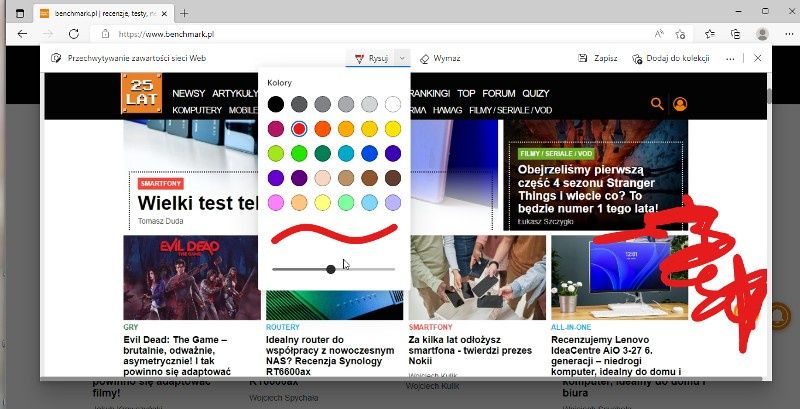Reload the page with refresh icon
The width and height of the screenshot is (800, 409).
(x=74, y=34)
